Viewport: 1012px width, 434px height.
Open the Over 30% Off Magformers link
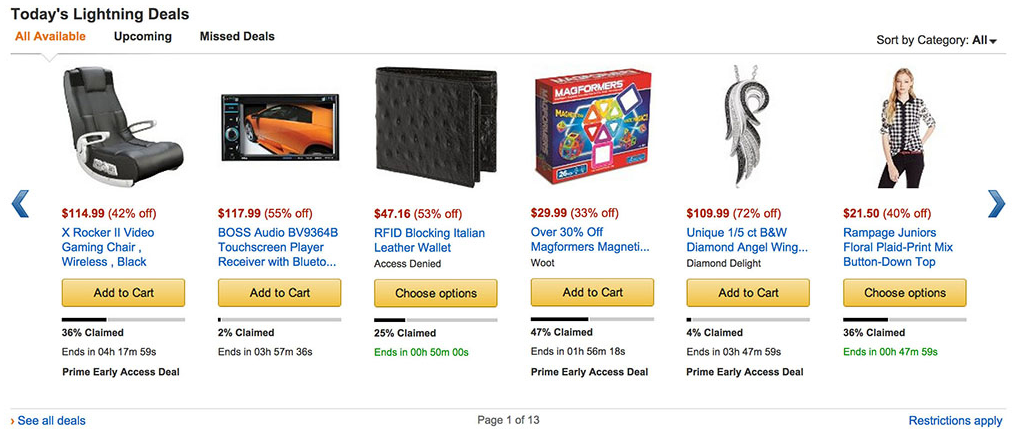coord(590,239)
